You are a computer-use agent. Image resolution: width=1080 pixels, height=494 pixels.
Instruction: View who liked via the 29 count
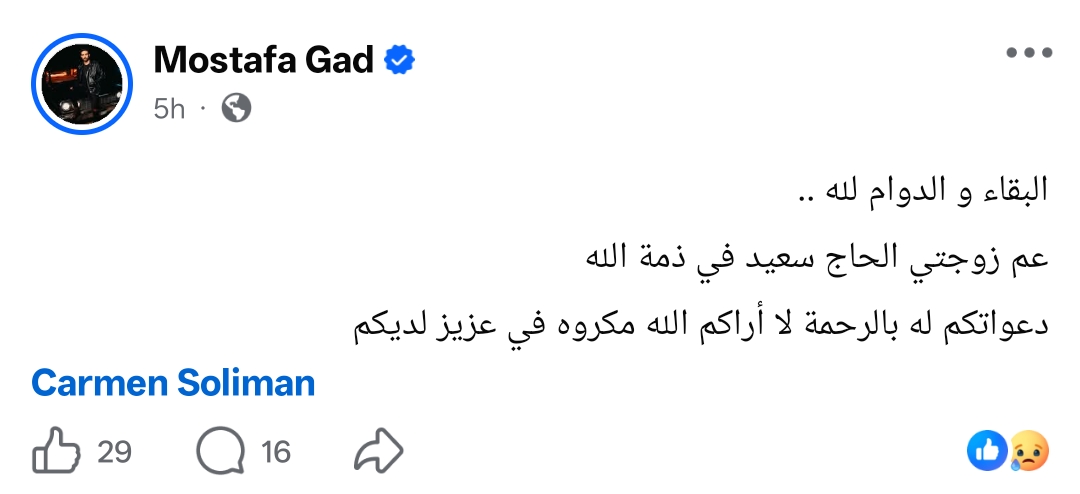tap(115, 452)
